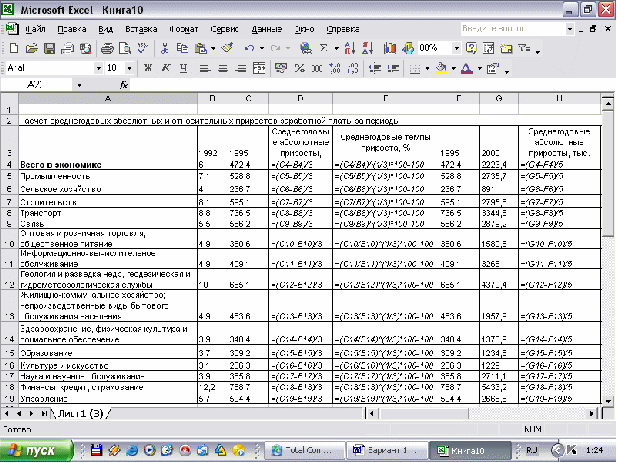Toggle bold formatting Ж

148,68
